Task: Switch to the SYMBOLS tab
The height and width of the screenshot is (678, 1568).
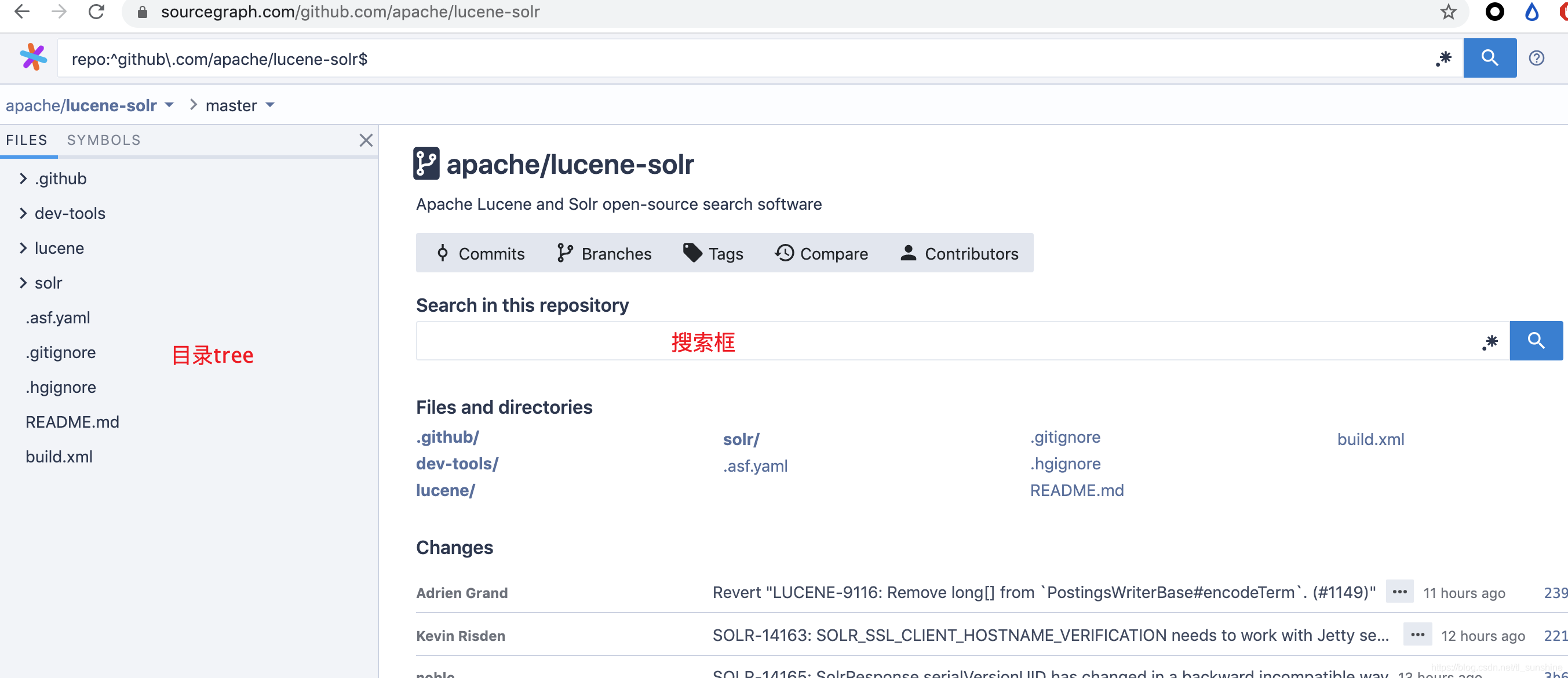Action: (104, 140)
